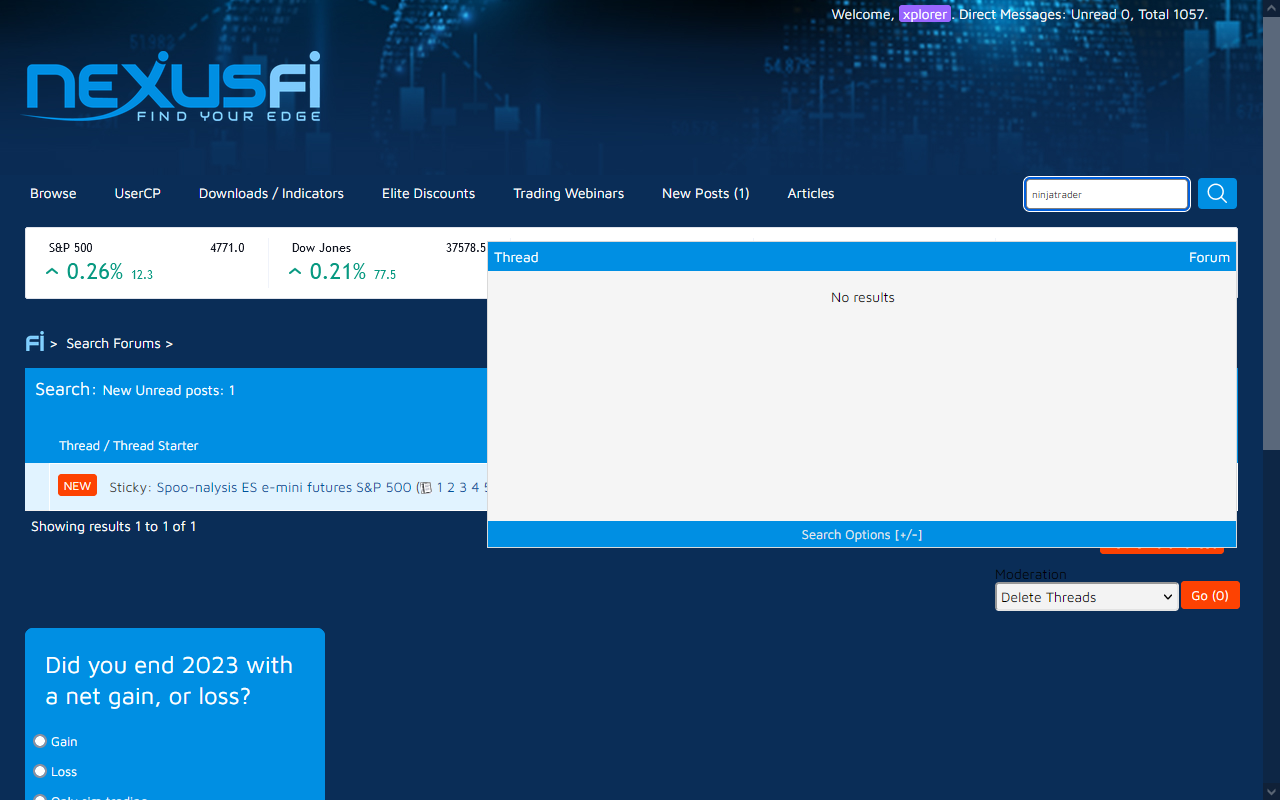The width and height of the screenshot is (1280, 800).
Task: Click the Fi breadcrumb home icon
Action: [x=34, y=343]
